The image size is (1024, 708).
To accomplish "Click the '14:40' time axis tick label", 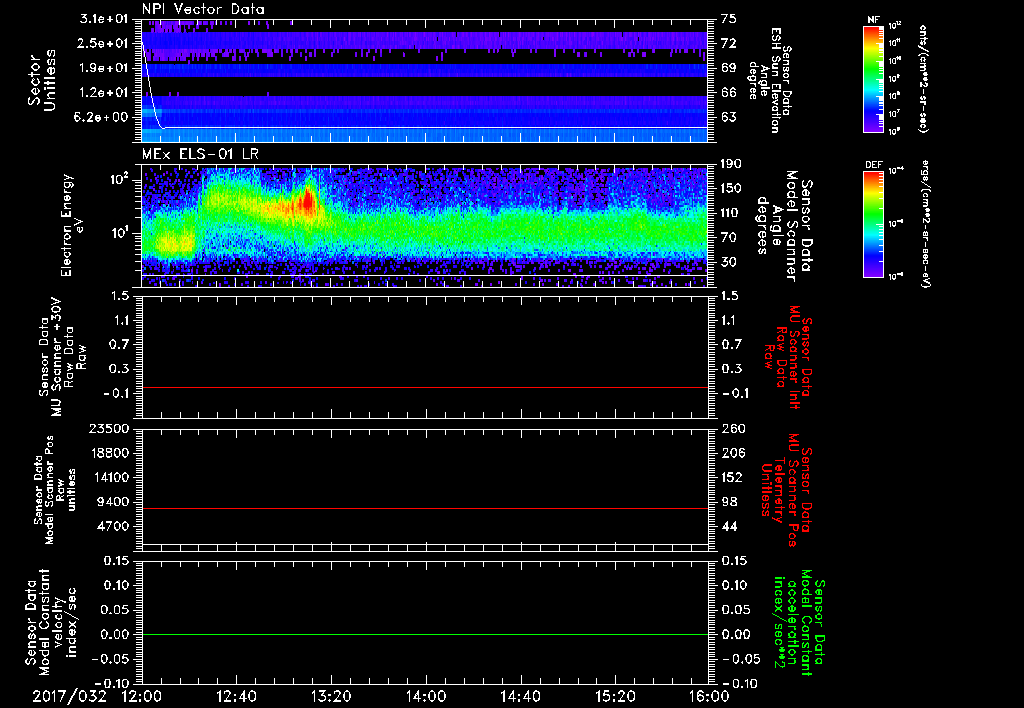I will 520,696.
